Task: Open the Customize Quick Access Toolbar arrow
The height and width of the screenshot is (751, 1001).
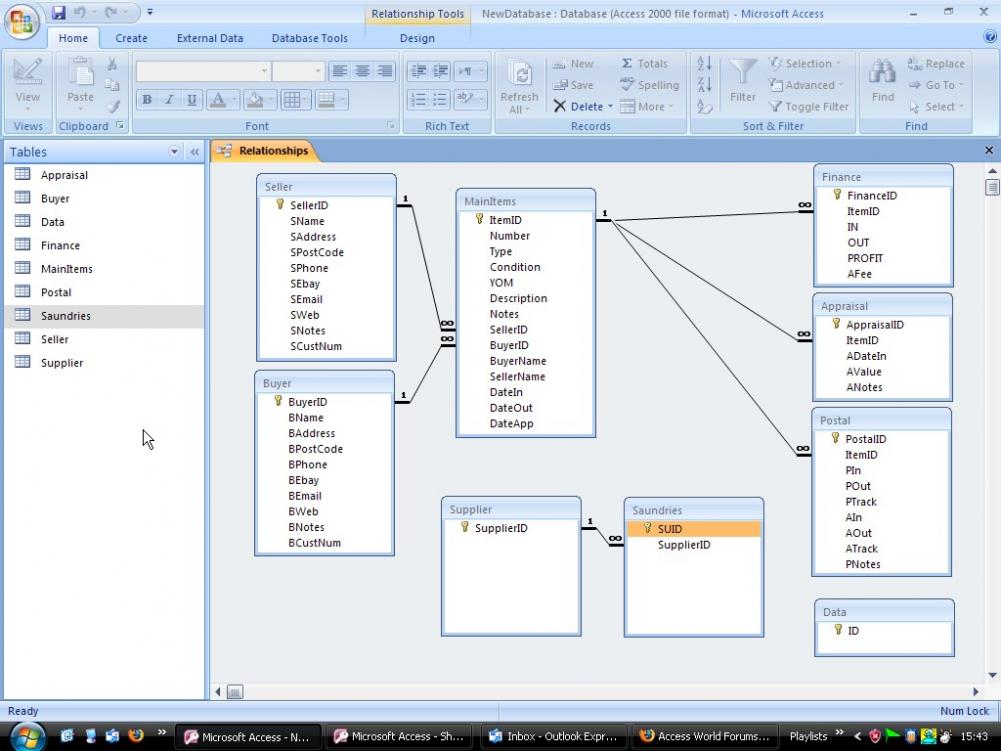Action: [x=150, y=12]
